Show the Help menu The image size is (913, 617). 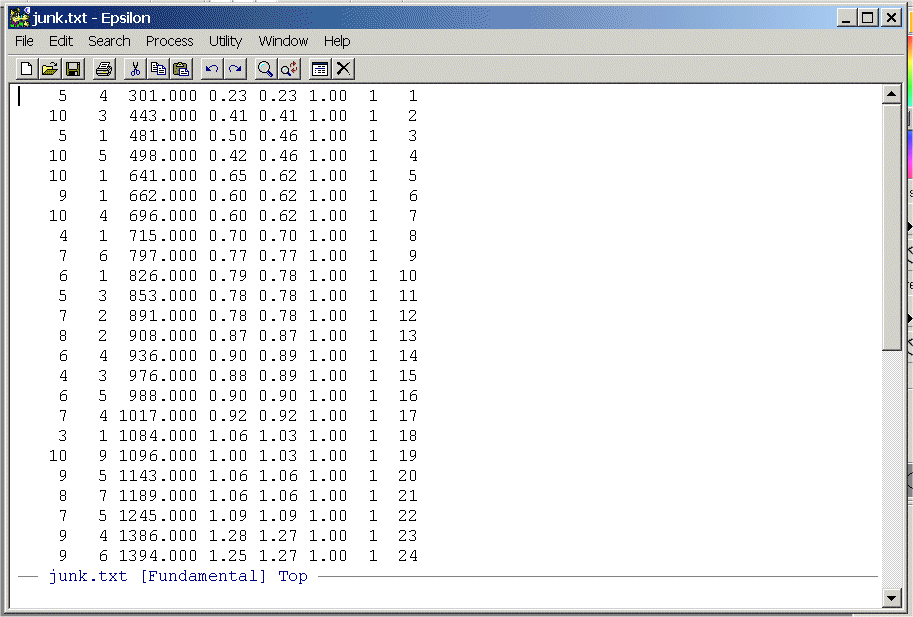337,41
